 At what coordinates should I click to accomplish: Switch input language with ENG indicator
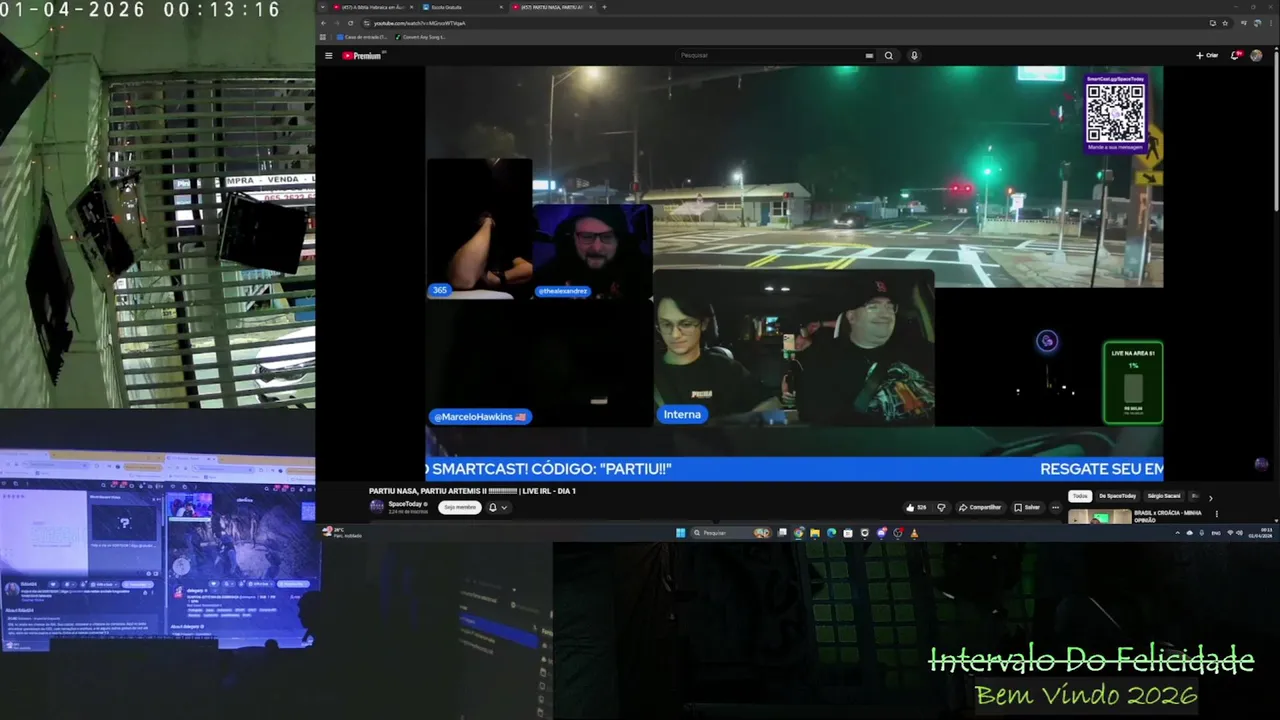coord(1216,533)
